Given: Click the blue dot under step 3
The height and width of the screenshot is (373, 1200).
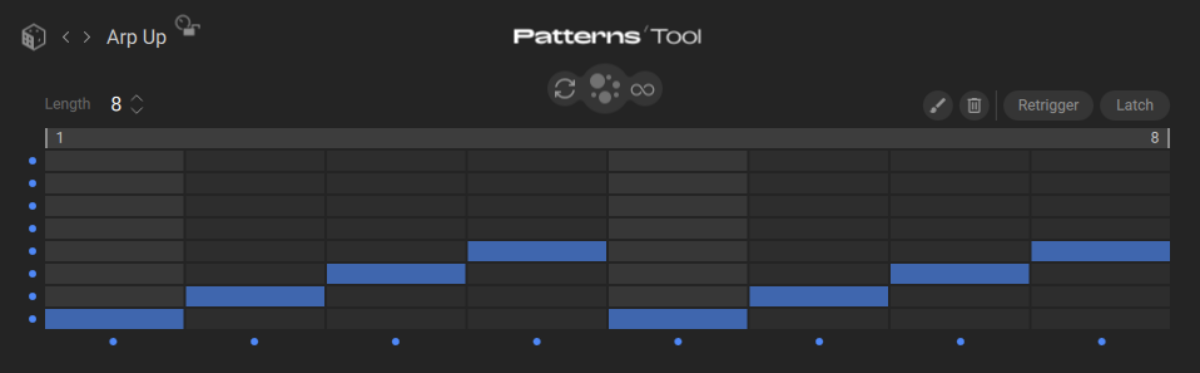Looking at the screenshot, I should pyautogui.click(x=396, y=342).
